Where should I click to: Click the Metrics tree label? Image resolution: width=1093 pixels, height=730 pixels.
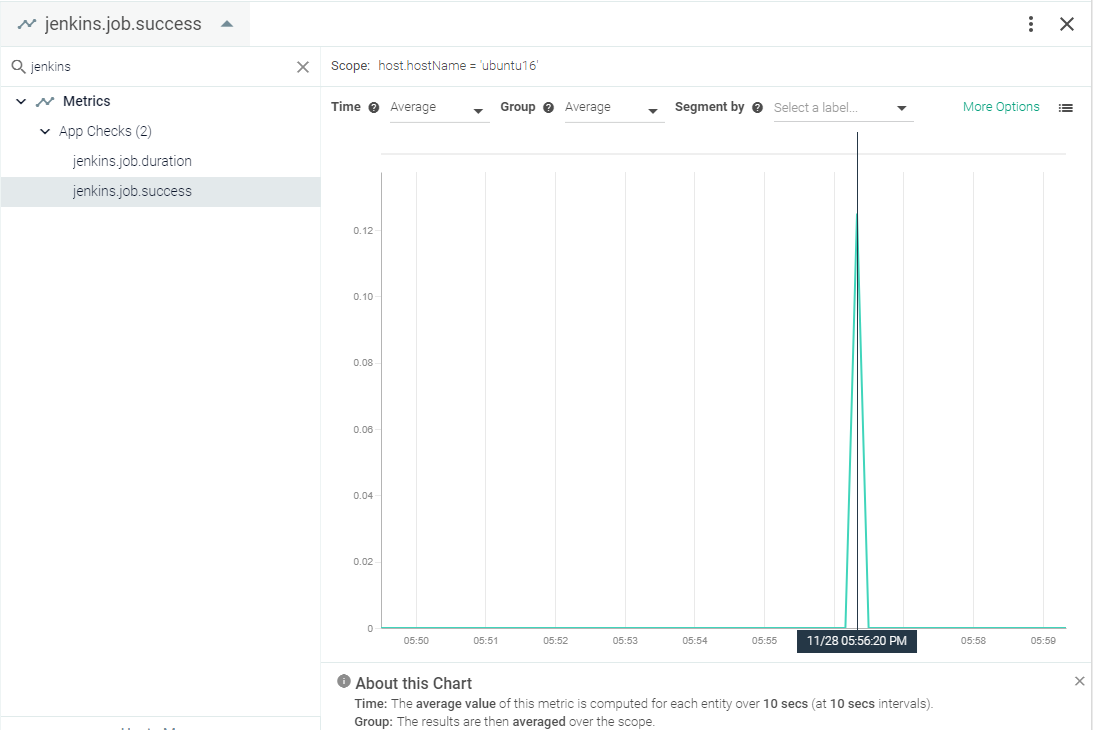pos(86,102)
